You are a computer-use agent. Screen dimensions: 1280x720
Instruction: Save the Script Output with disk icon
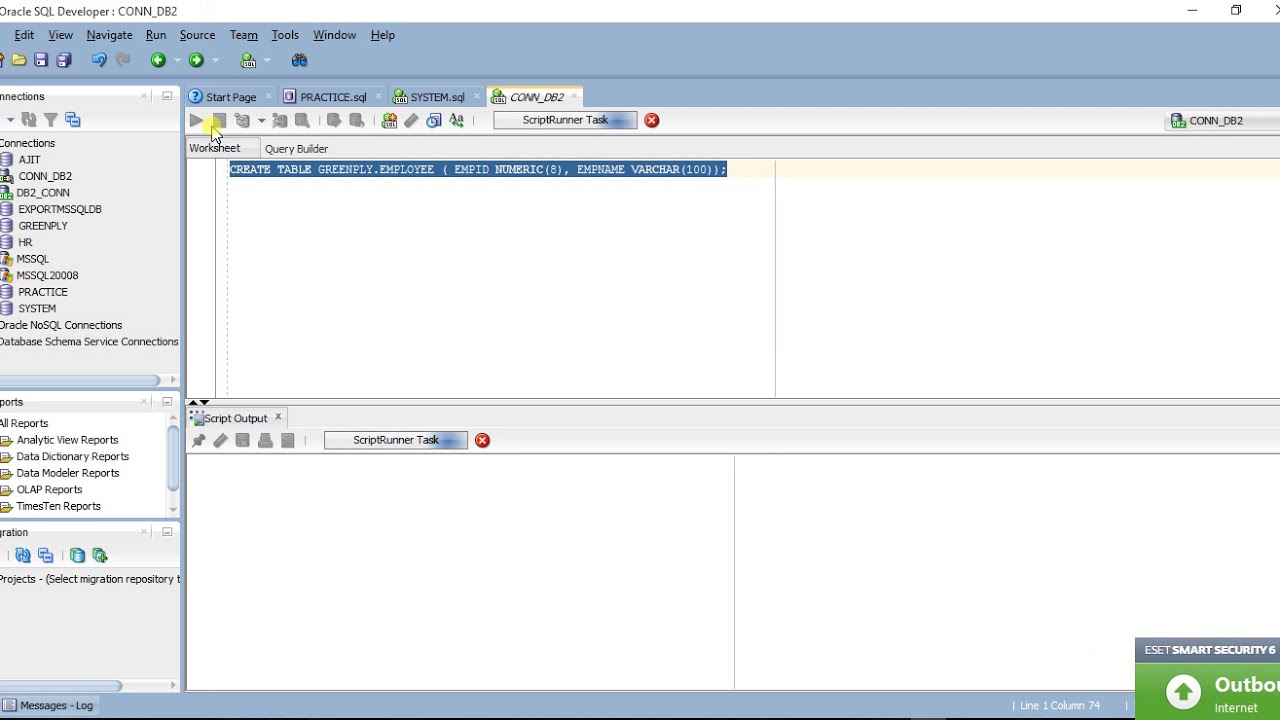point(242,440)
